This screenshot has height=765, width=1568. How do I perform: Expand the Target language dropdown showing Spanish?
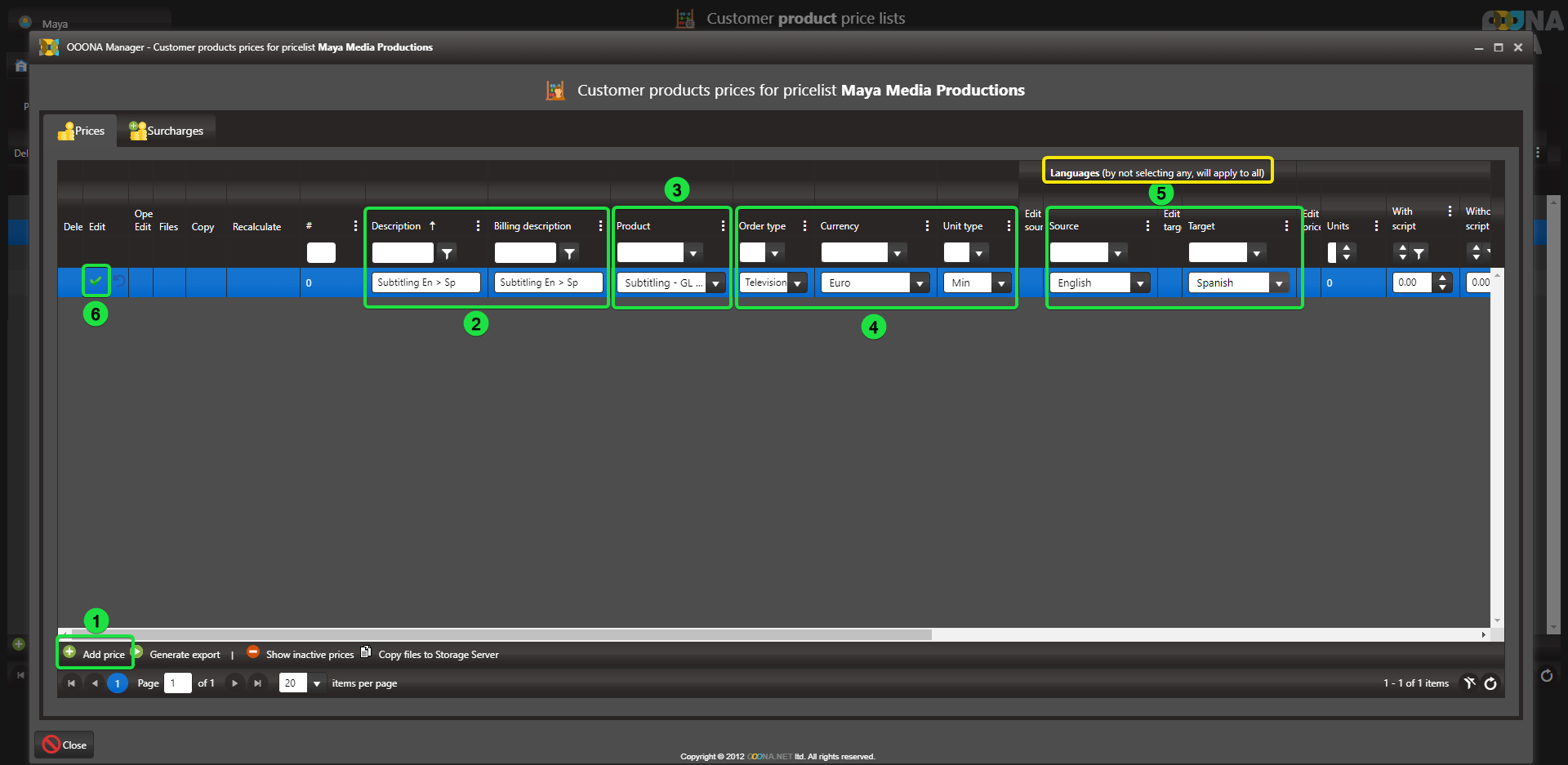tap(1279, 283)
